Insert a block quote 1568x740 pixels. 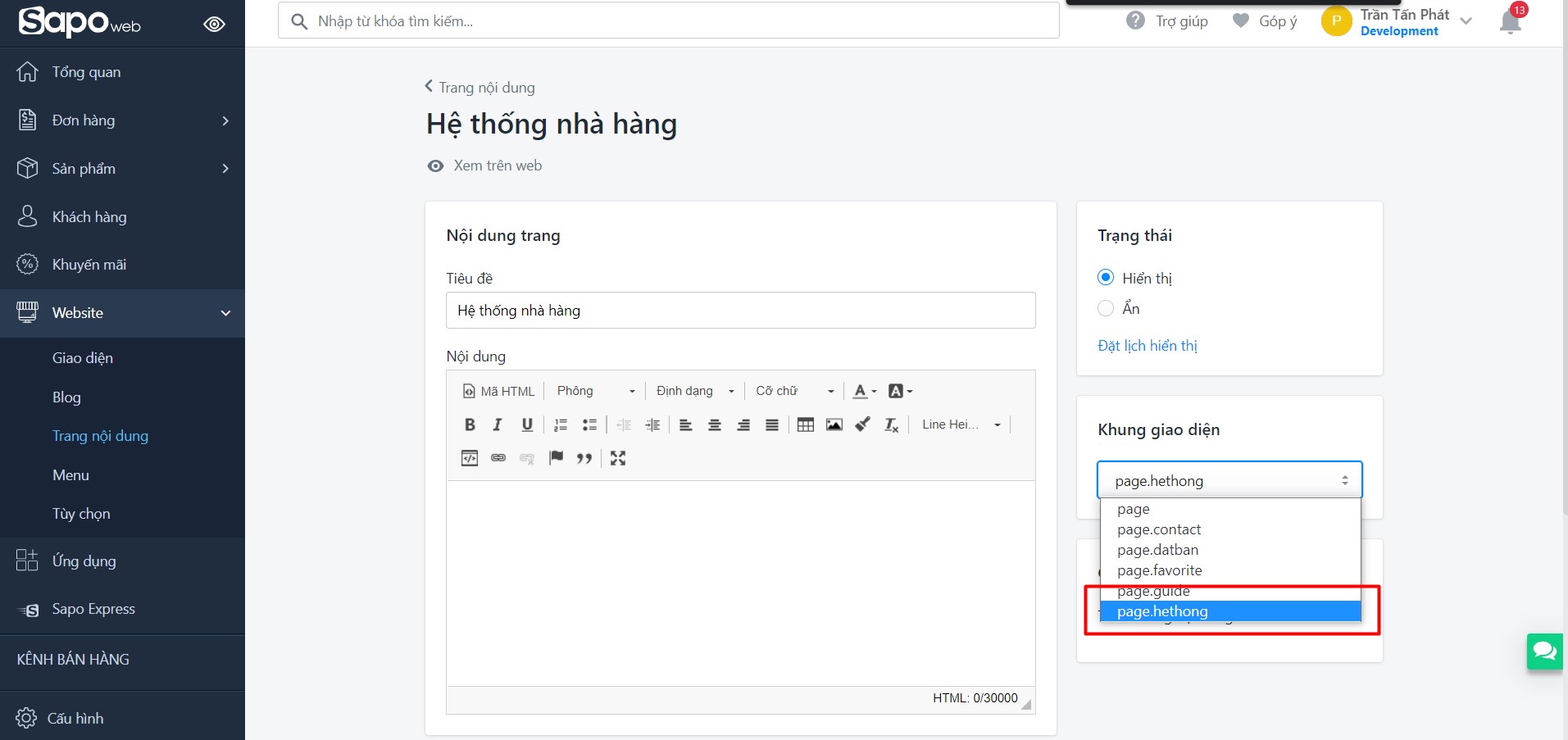pyautogui.click(x=584, y=458)
